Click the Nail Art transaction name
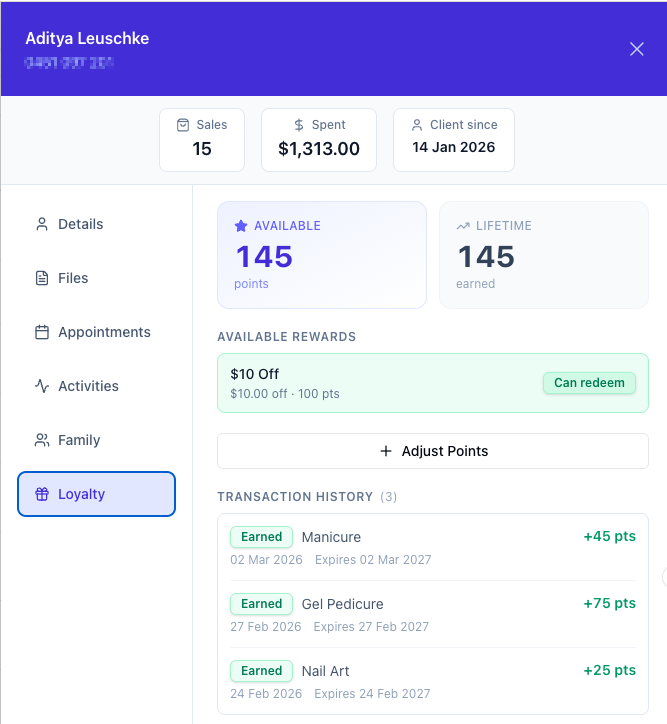 pos(325,671)
